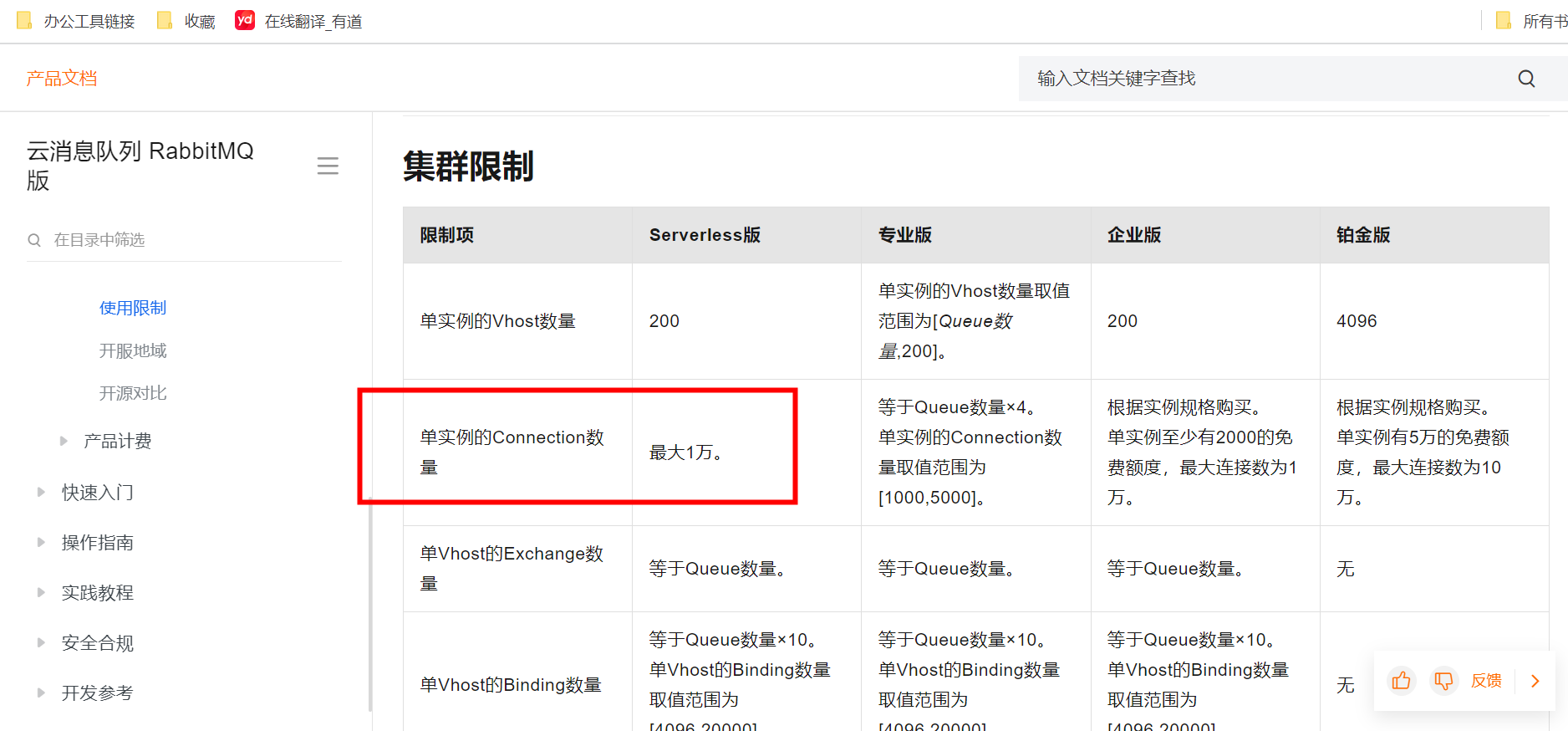Select 开服地域 in the sidebar
Screen dimensions: 1568x731
pos(133,350)
